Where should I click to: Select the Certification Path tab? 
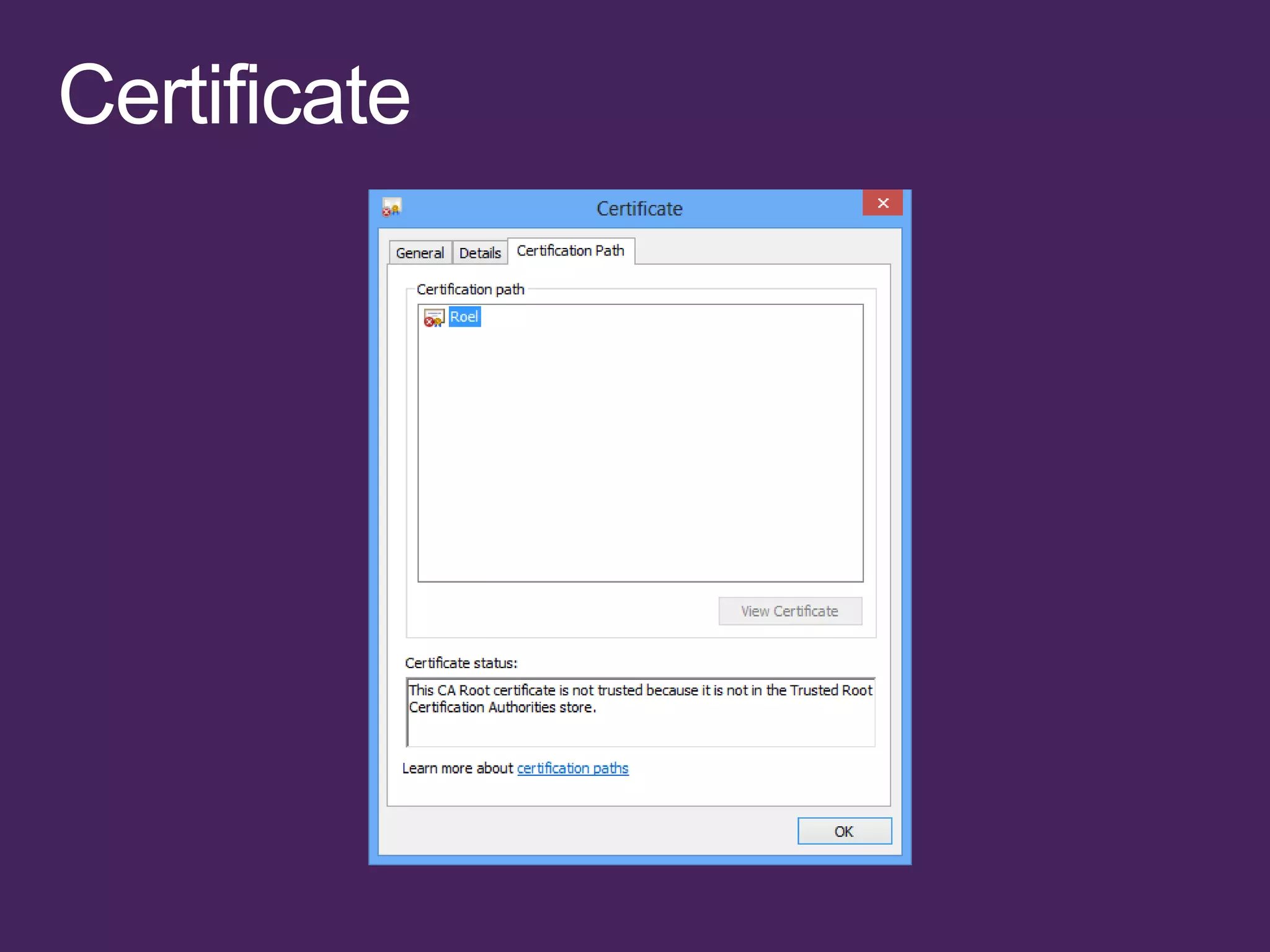coord(570,251)
